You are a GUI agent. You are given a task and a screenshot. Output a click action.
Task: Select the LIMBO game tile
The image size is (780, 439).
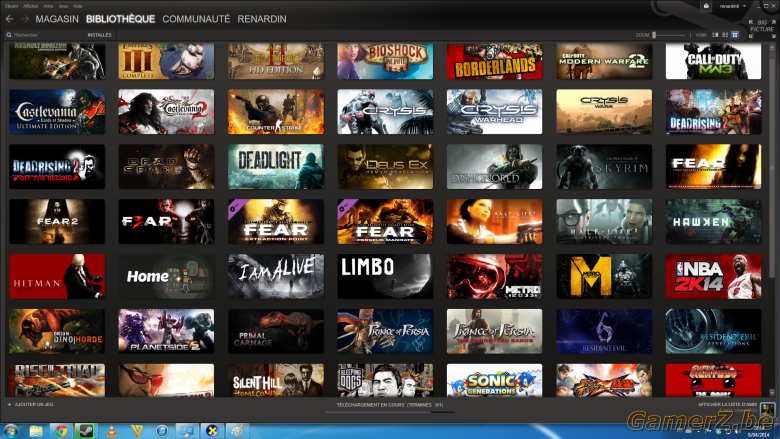coord(385,276)
